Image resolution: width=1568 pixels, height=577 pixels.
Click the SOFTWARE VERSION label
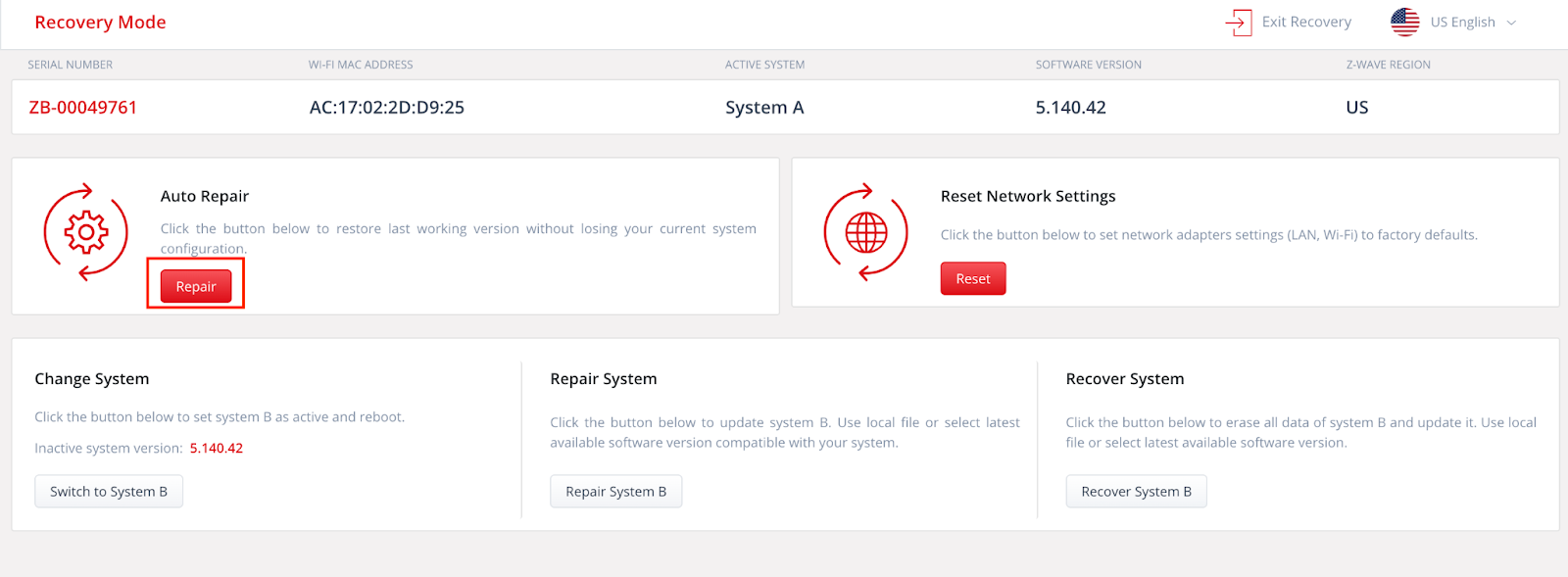(1089, 65)
